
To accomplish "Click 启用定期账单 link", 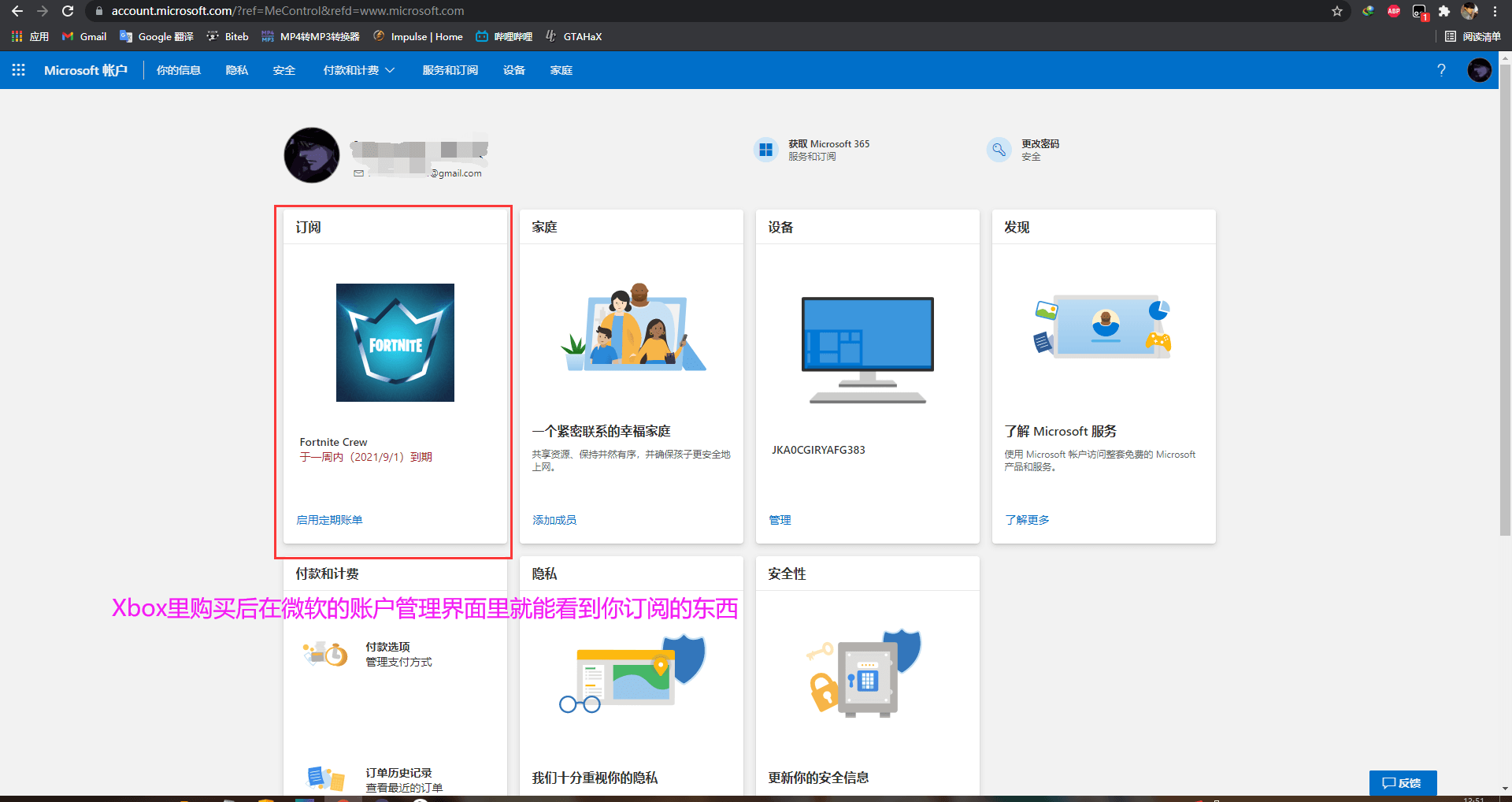I will click(329, 520).
